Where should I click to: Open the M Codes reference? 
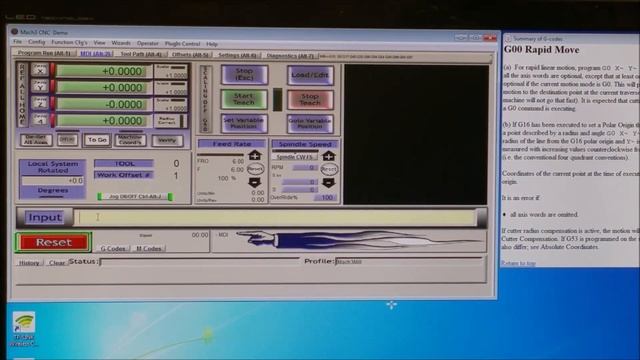(x=149, y=248)
